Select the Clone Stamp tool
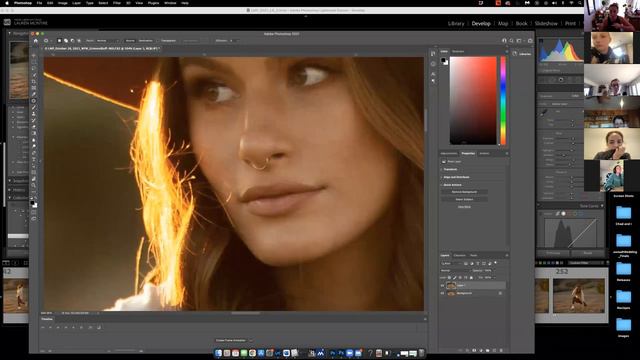Image resolution: width=640 pixels, height=360 pixels. click(x=34, y=114)
